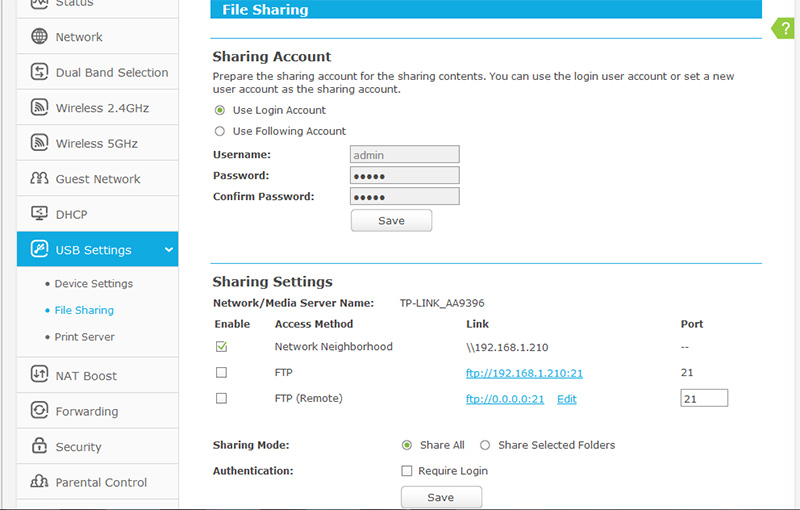The image size is (800, 510).
Task: Click the Security padlock icon
Action: (40, 447)
